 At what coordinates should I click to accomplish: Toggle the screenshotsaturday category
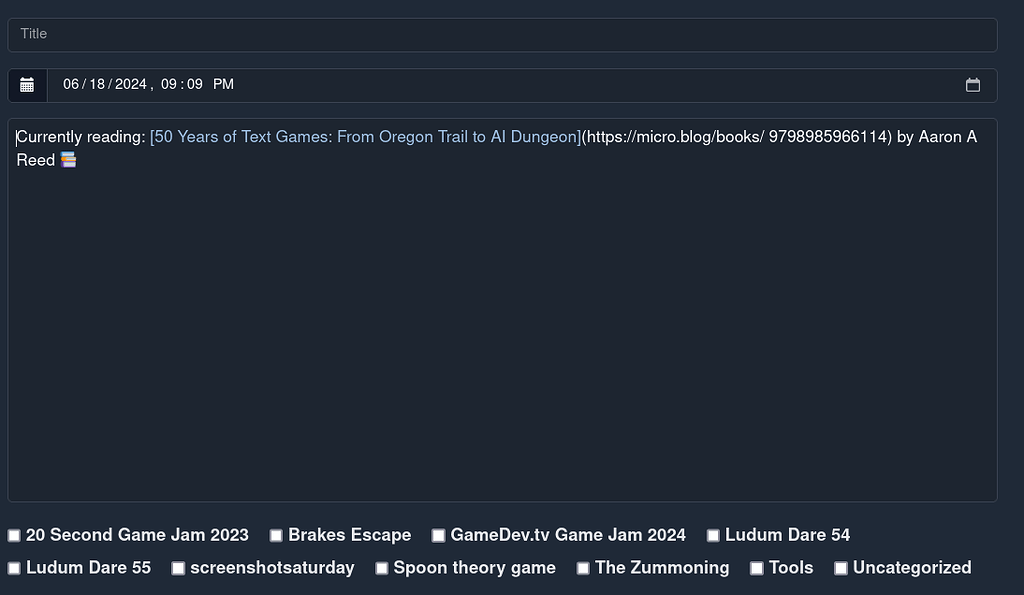(x=178, y=568)
